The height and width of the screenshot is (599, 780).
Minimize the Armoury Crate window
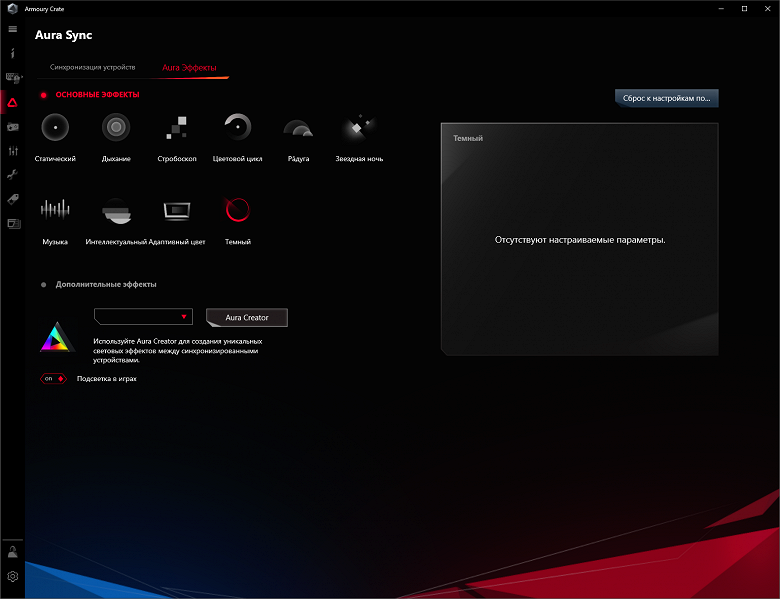pyautogui.click(x=721, y=8)
